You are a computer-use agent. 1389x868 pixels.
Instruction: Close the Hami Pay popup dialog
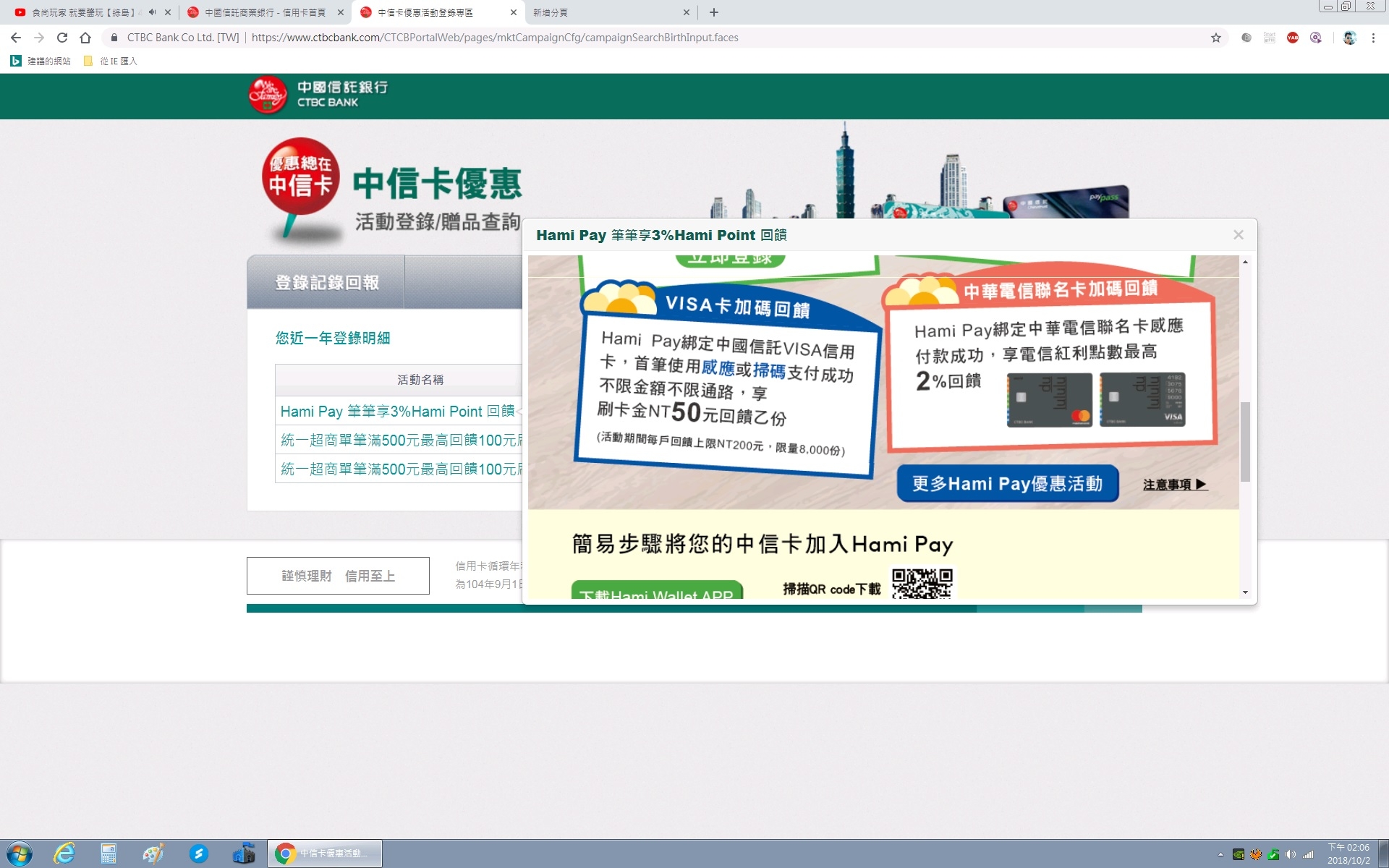pyautogui.click(x=1239, y=234)
